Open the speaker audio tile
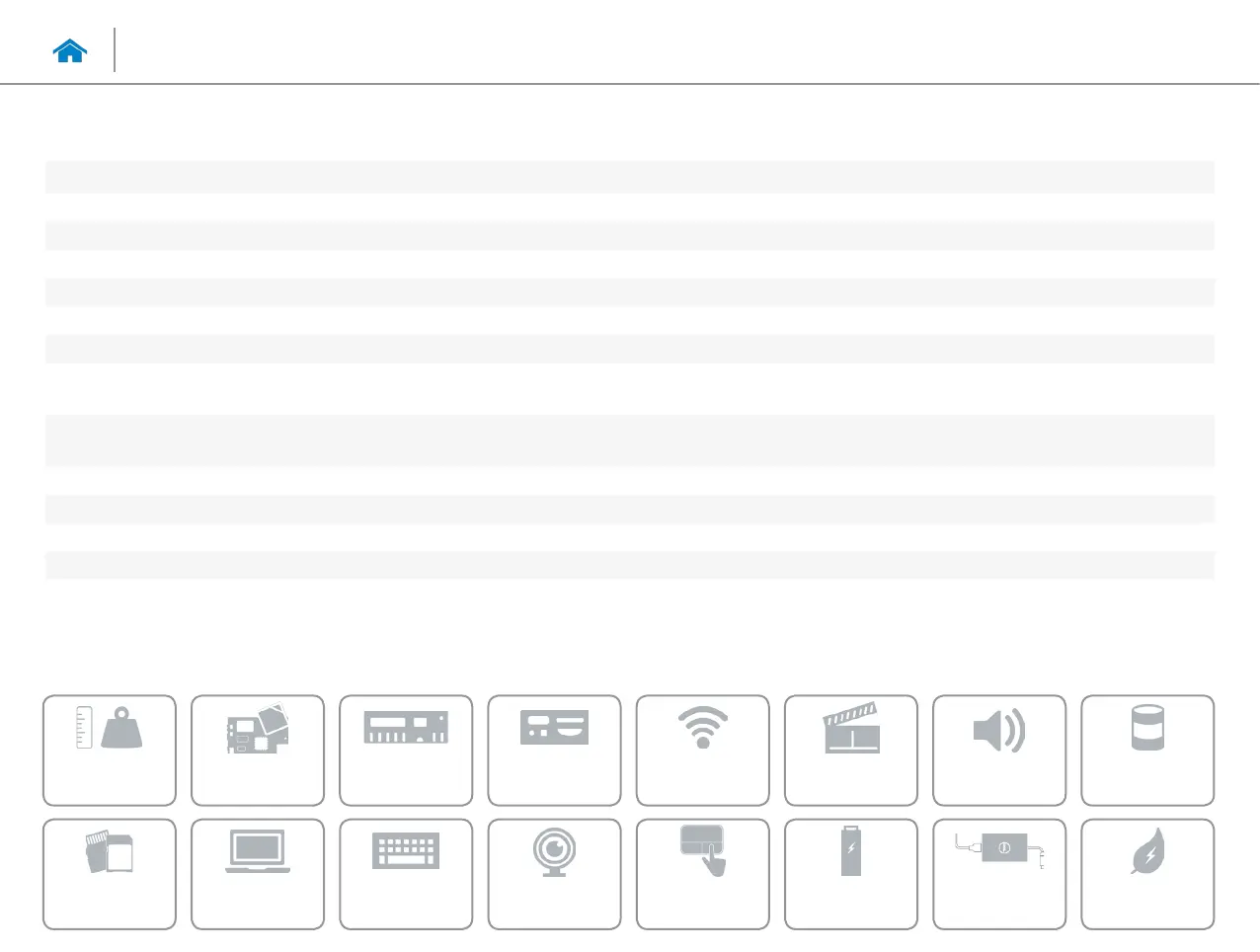This screenshot has height=952, width=1260. pyautogui.click(x=998, y=751)
